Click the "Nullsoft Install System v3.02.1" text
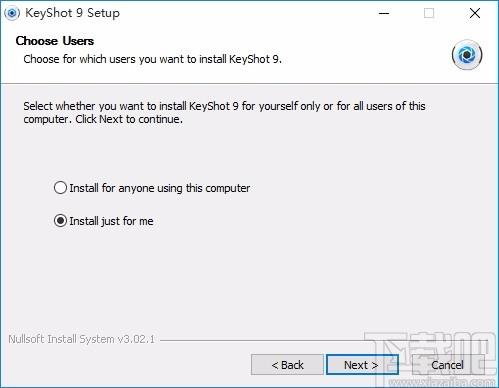The height and width of the screenshot is (388, 499). 82,339
